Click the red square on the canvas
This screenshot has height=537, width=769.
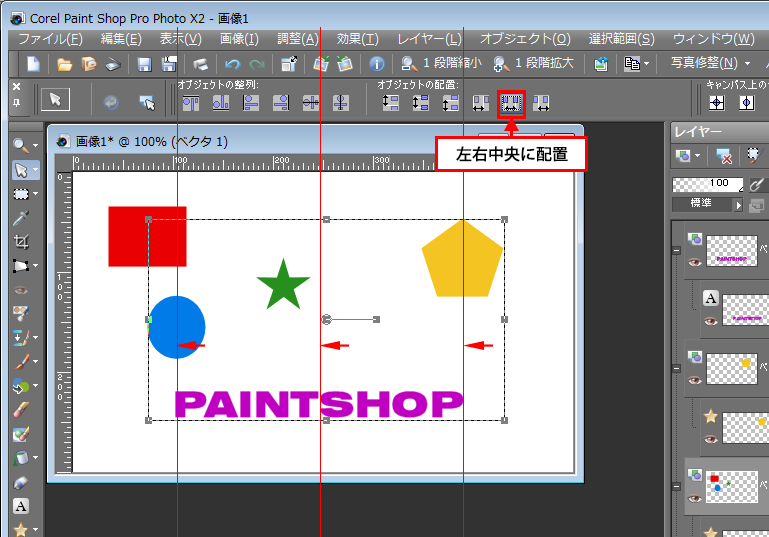pyautogui.click(x=147, y=236)
